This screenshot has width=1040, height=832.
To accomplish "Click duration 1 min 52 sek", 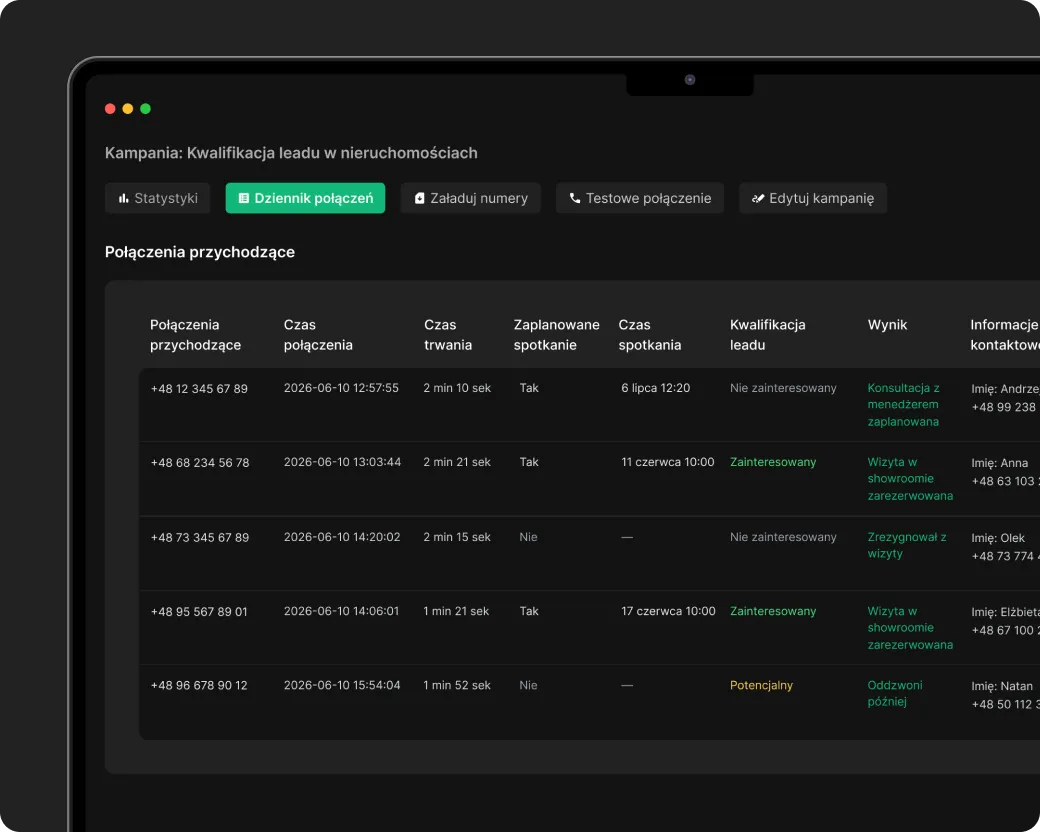I will [457, 685].
